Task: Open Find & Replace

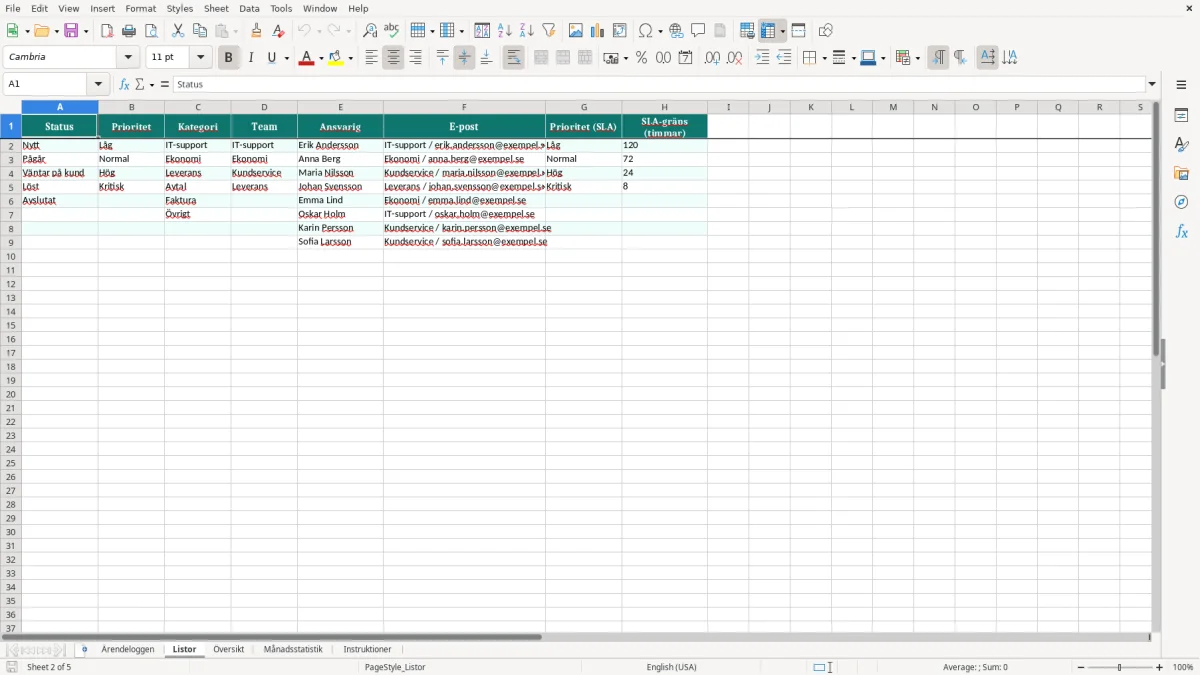Action: tap(370, 31)
